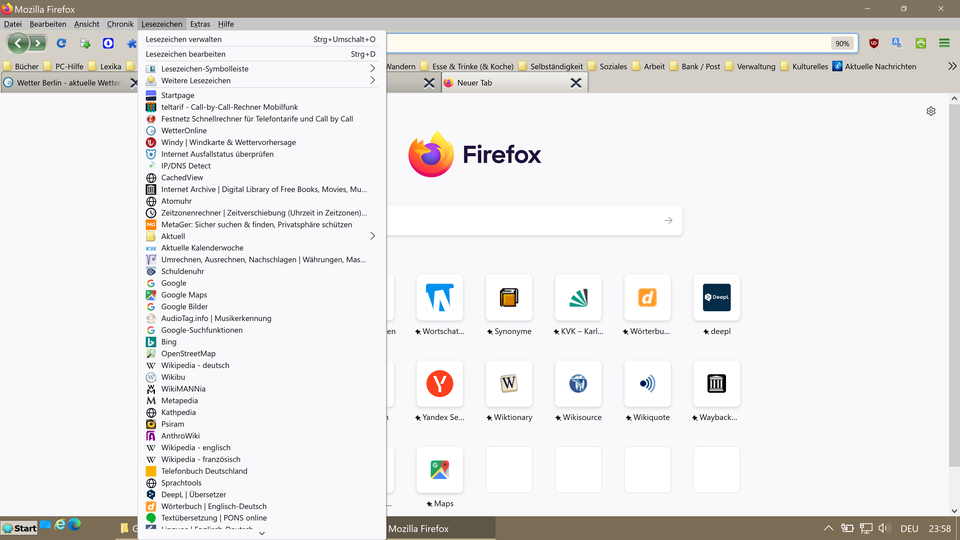Open Wikipedia - deutsch bookmark
The width and height of the screenshot is (960, 540).
tap(261, 365)
